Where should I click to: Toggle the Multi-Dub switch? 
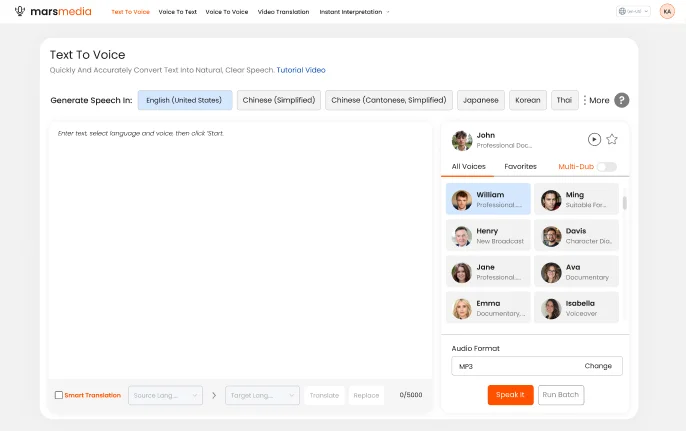pyautogui.click(x=606, y=167)
